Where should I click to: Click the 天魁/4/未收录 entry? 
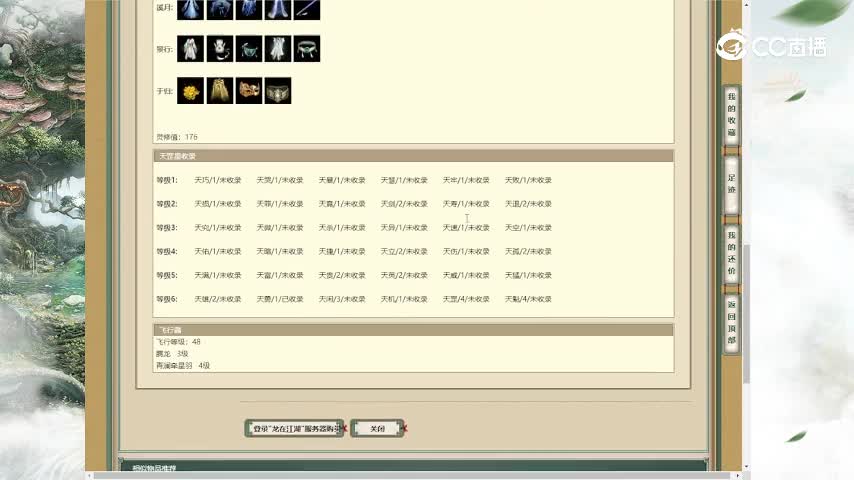(528, 299)
